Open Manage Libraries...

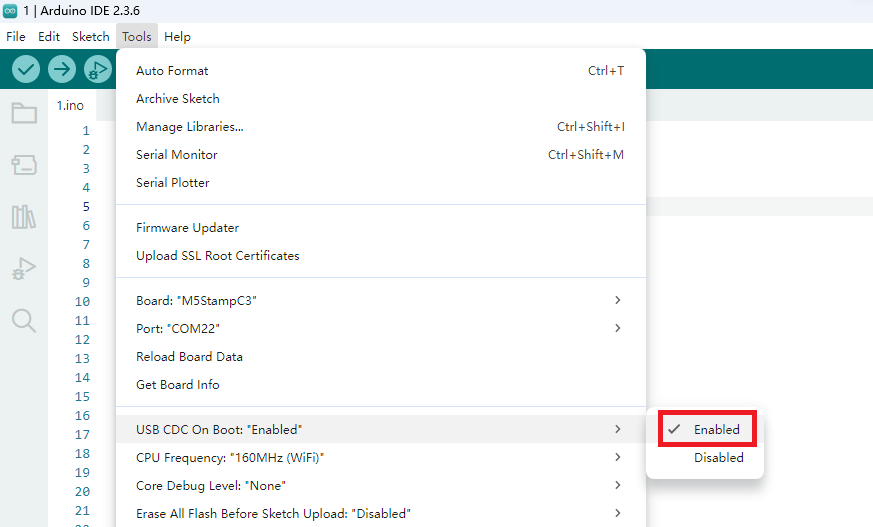381,126
